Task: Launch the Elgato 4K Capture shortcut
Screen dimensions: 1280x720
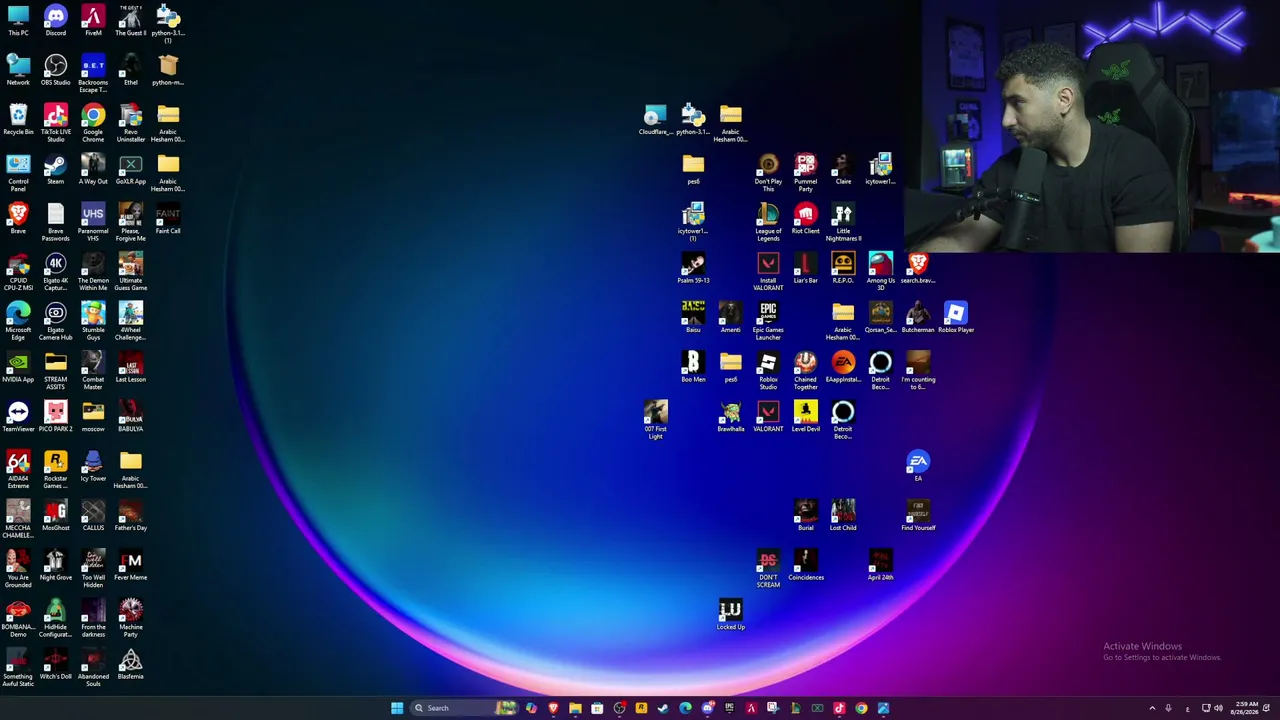Action: [55, 272]
